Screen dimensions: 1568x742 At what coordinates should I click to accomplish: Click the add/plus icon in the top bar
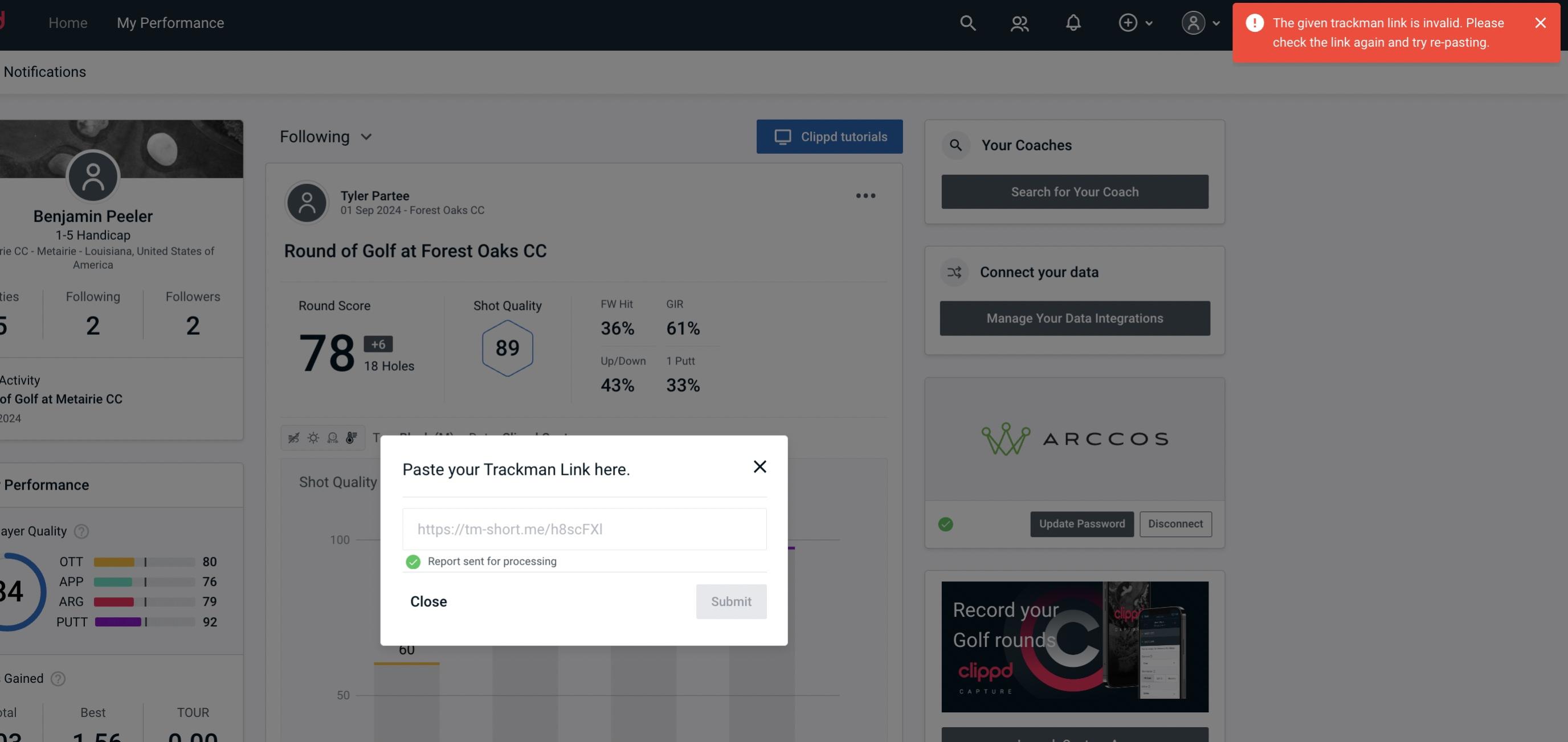1128,21
